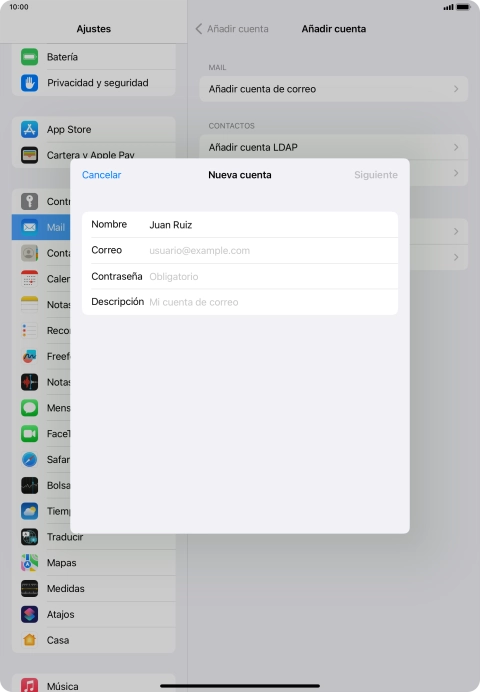Image resolution: width=480 pixels, height=692 pixels.
Task: Tap the Mail envelope icon in the sidebar
Action: tap(30, 227)
